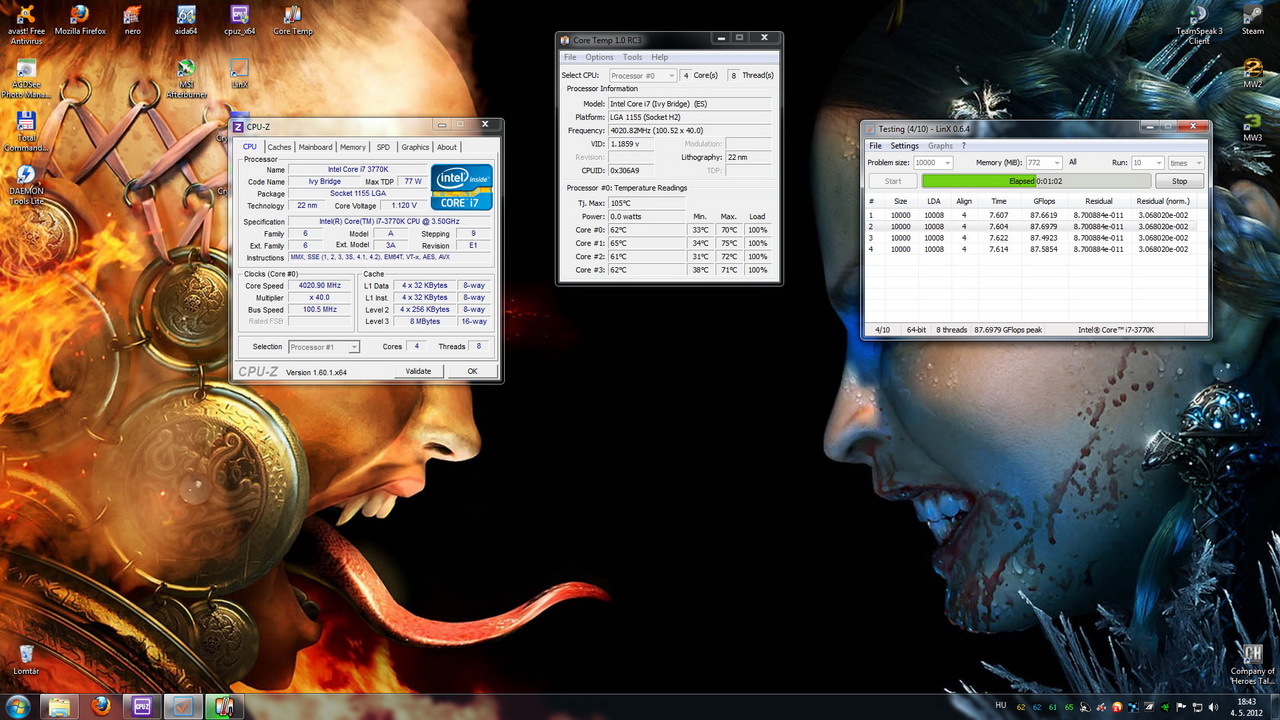The width and height of the screenshot is (1280, 720).
Task: Switch to CPU-Z via taskbar button
Action: (141, 706)
